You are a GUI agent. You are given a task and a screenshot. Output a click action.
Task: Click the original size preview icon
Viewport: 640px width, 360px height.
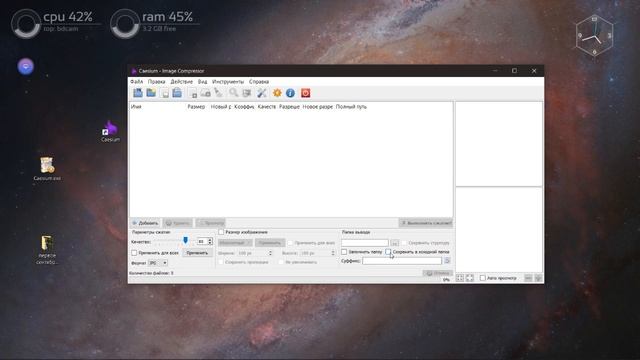(x=470, y=278)
